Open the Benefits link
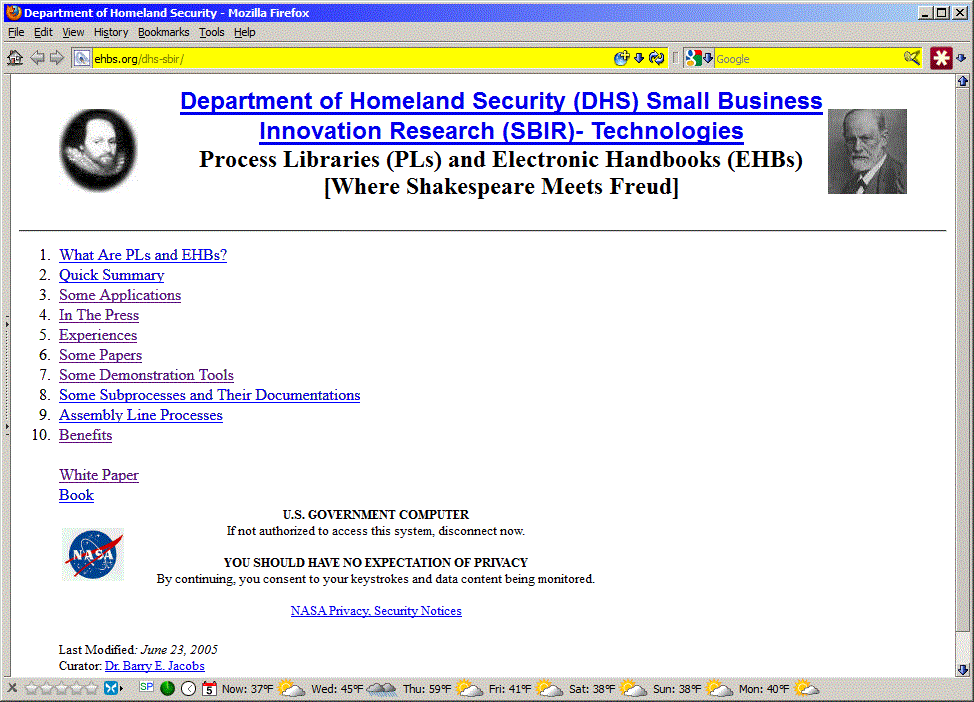The height and width of the screenshot is (702, 974). [x=85, y=435]
